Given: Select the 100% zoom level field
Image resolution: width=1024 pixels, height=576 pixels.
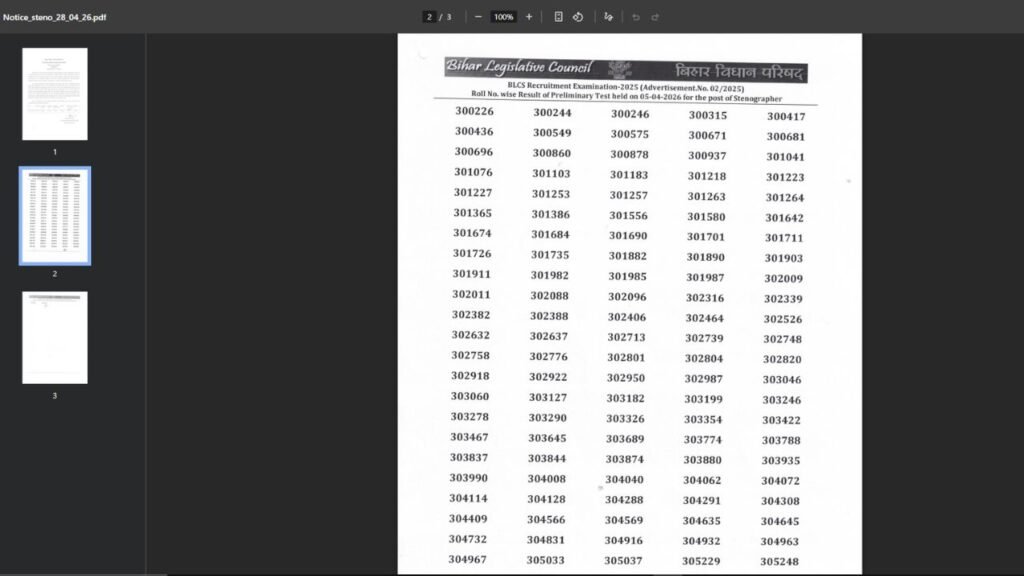Looking at the screenshot, I should pos(504,17).
